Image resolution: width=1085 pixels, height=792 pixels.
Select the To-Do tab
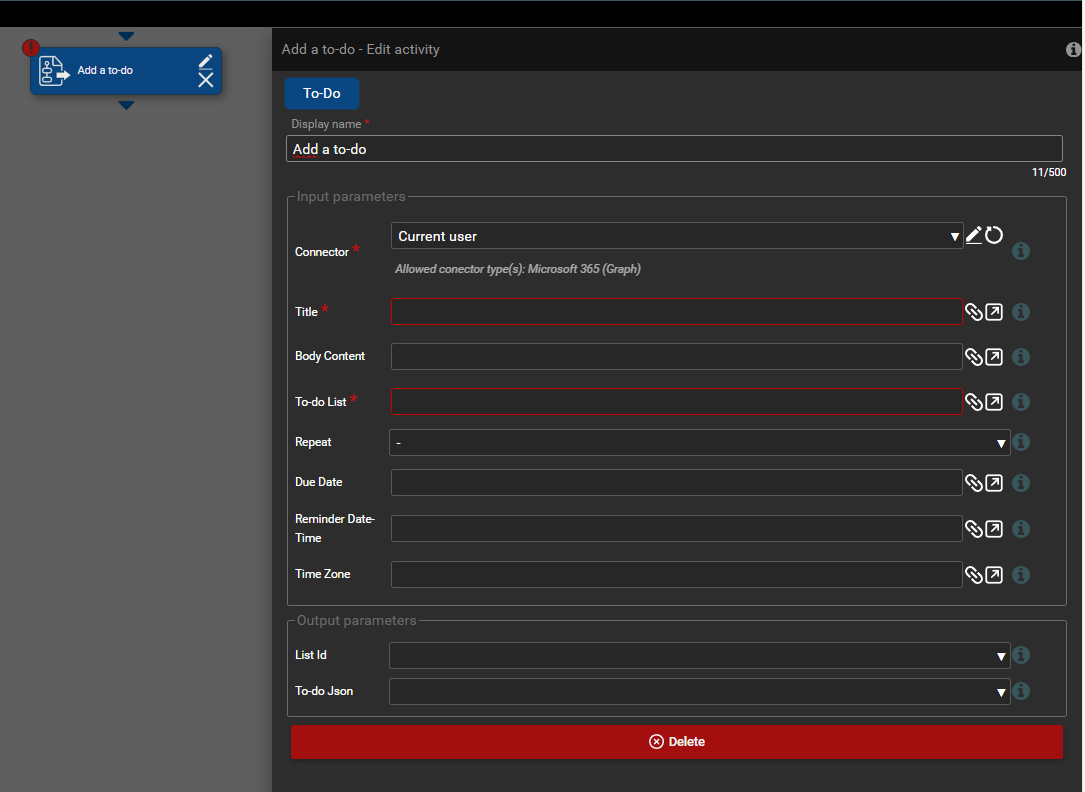click(x=322, y=93)
